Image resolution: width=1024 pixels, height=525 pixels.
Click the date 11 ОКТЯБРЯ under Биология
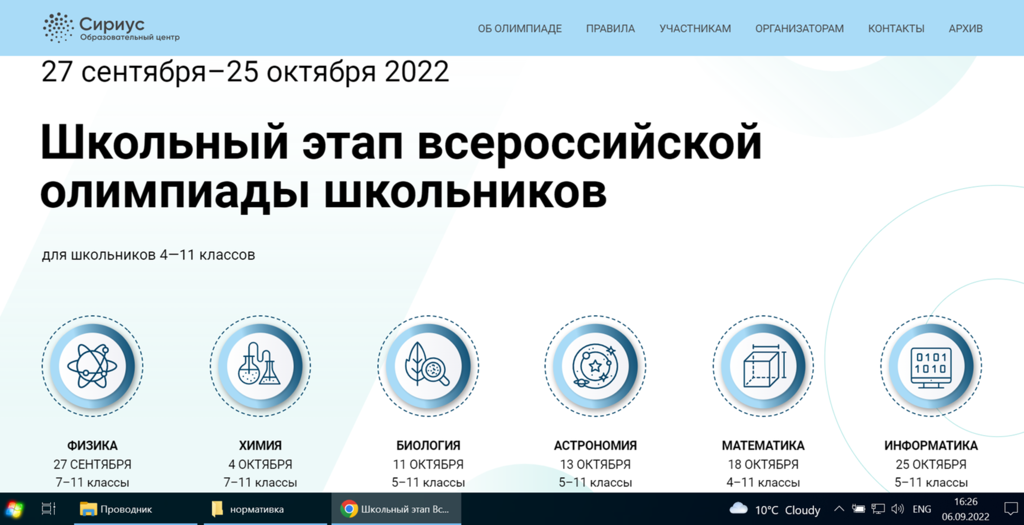click(428, 464)
